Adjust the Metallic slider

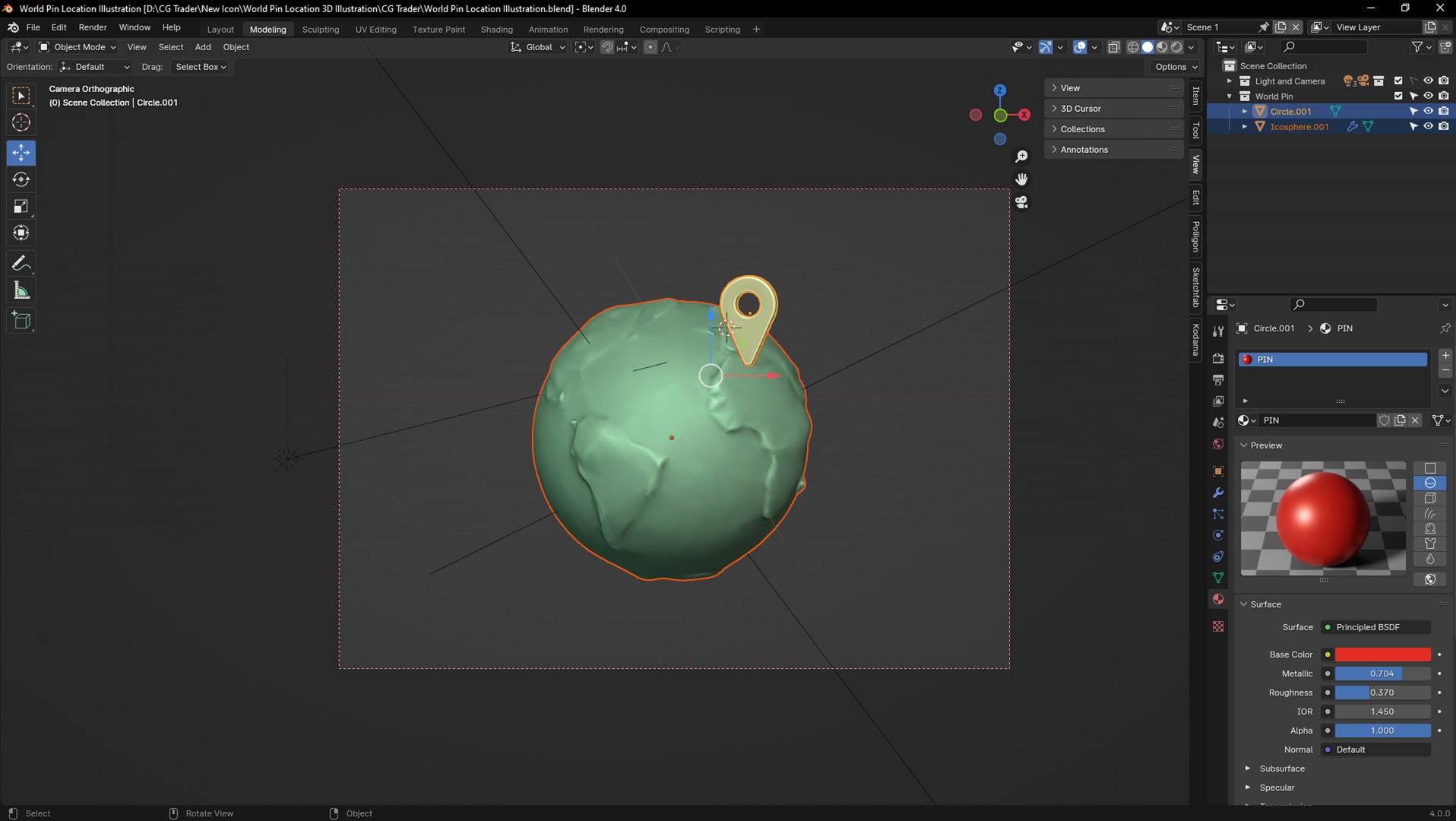point(1382,674)
